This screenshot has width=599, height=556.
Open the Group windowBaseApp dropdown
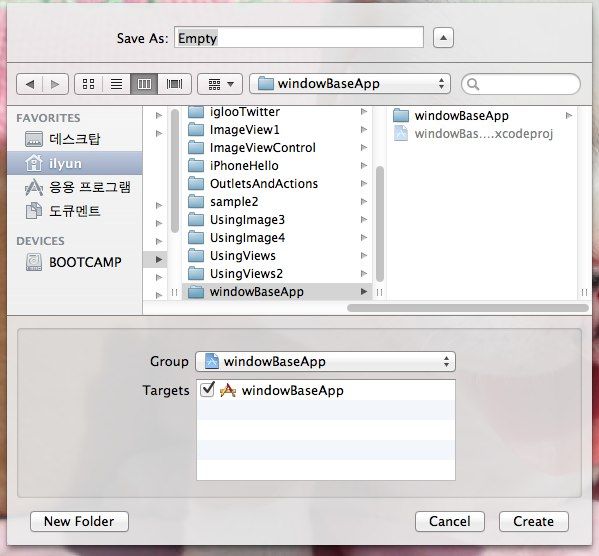(x=325, y=361)
